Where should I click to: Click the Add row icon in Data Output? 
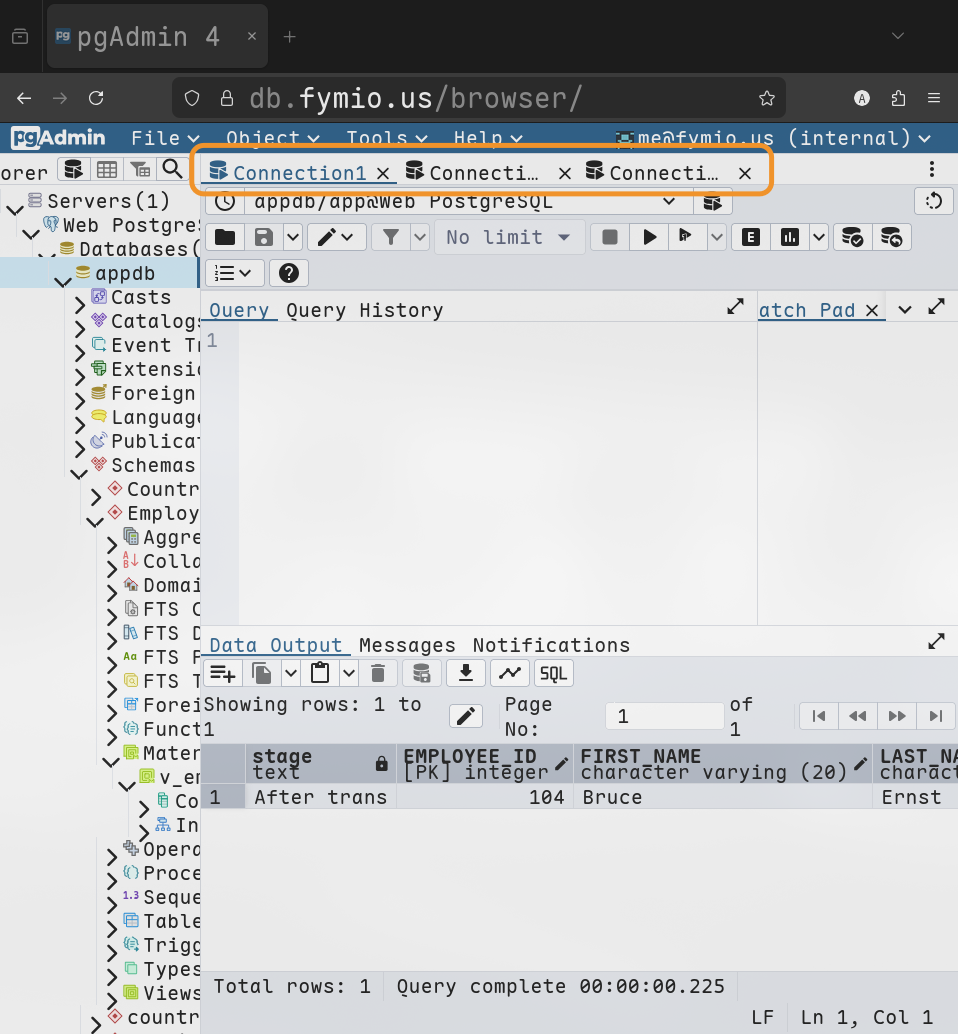pos(222,673)
